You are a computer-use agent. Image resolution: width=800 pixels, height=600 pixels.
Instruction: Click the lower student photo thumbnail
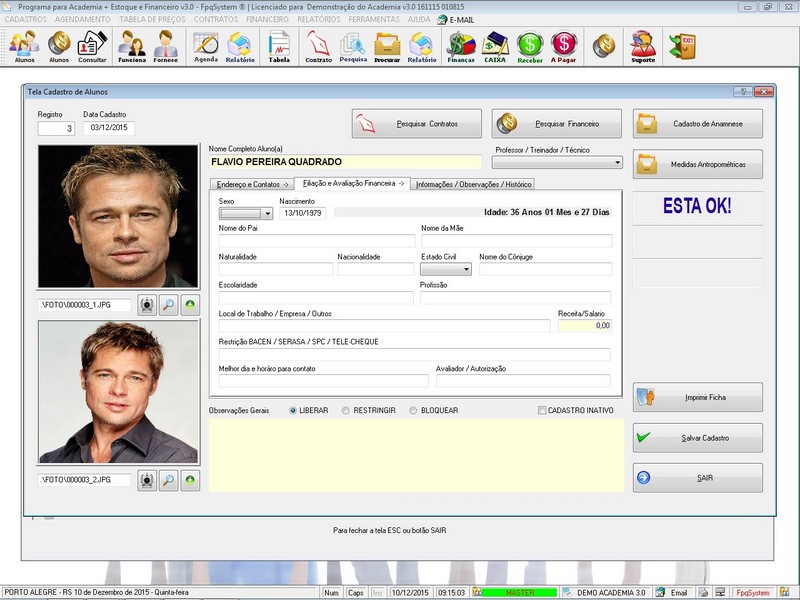[118, 392]
